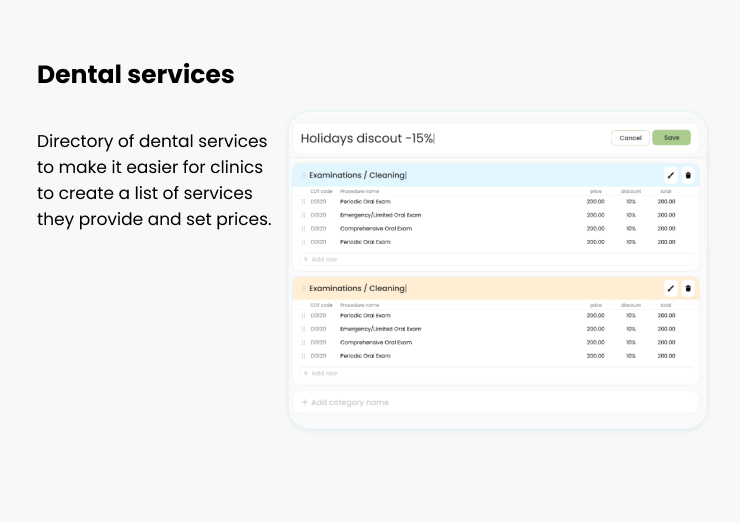Click the pencil edit icon in orange category header
This screenshot has width=740, height=522.
[x=671, y=288]
